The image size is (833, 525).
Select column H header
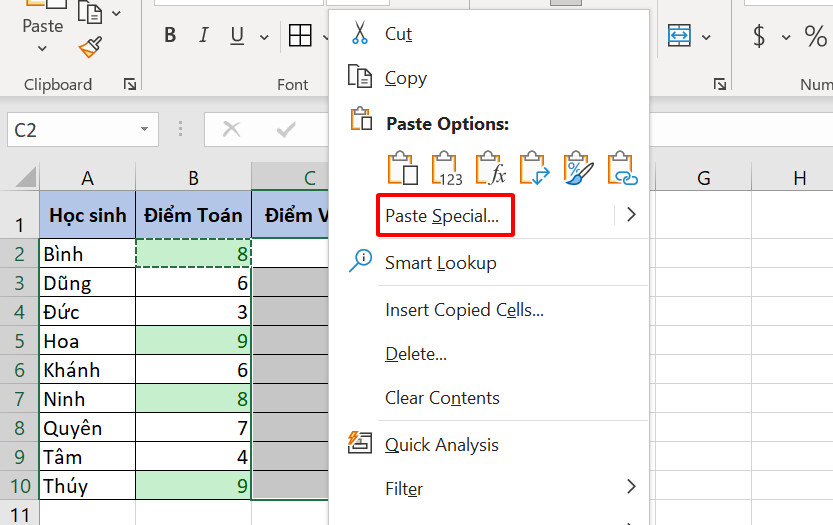pos(800,177)
